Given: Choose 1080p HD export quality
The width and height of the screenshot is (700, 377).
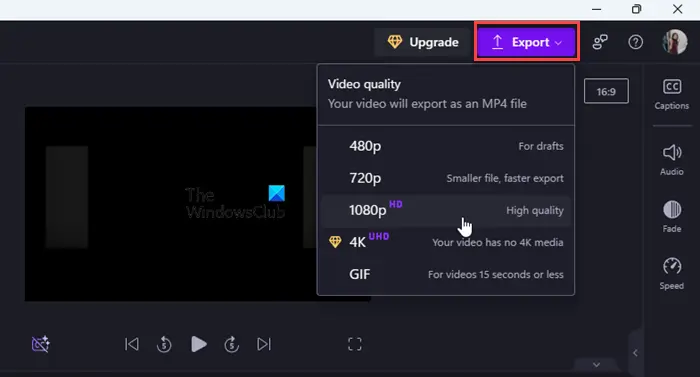Looking at the screenshot, I should [446, 210].
